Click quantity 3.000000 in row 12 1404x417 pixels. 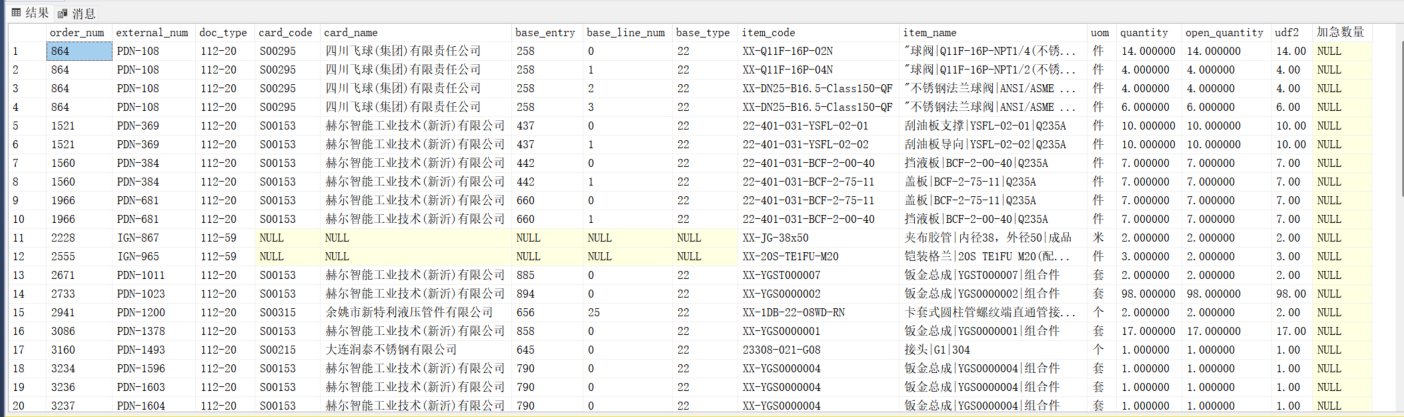pos(1146,256)
